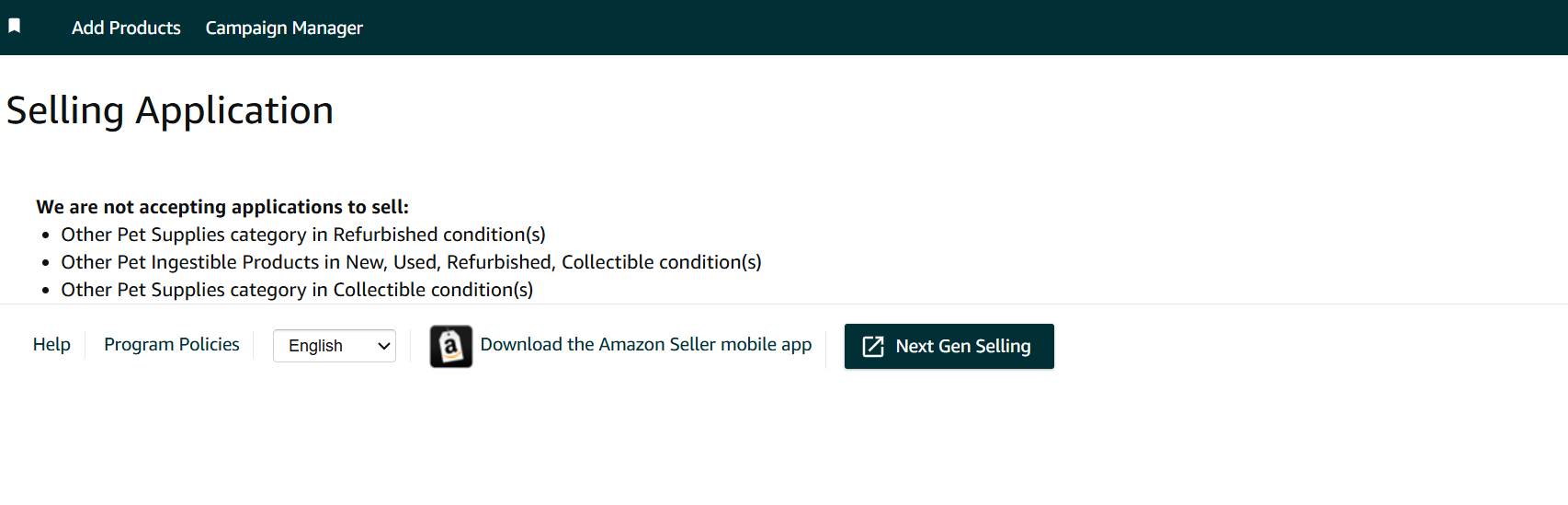This screenshot has width=1568, height=505.
Task: Click the 'English' label in language box
Action: click(315, 346)
